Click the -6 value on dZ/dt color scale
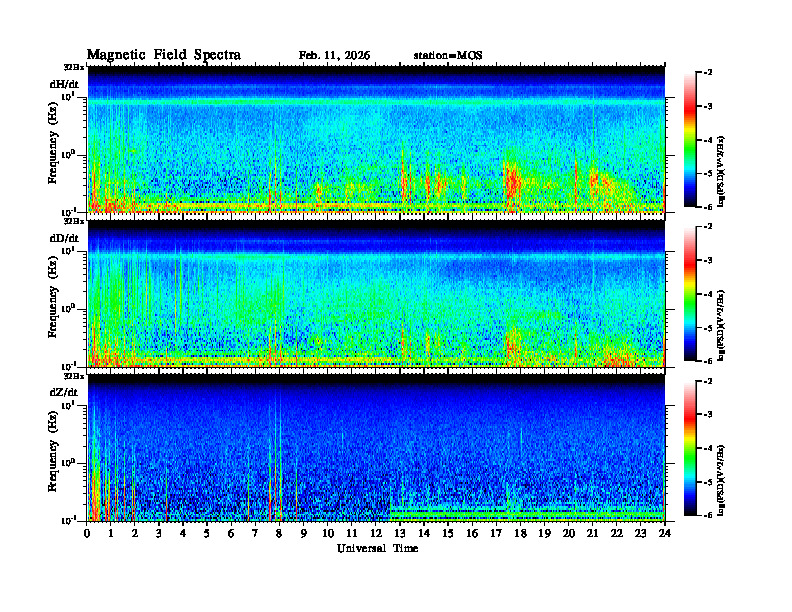Viewport: 792px width, 612px height. pos(707,515)
